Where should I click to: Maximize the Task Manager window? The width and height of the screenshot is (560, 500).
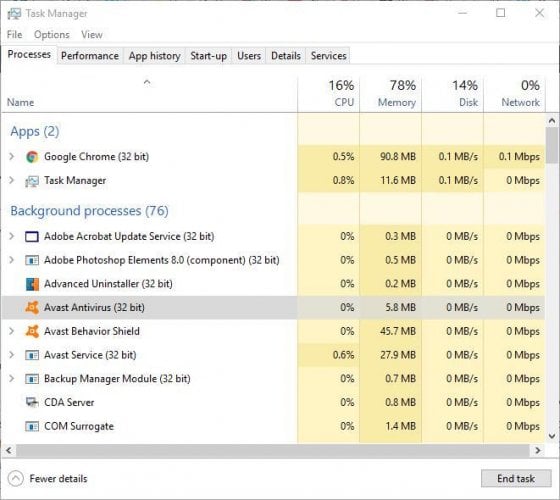coord(501,13)
